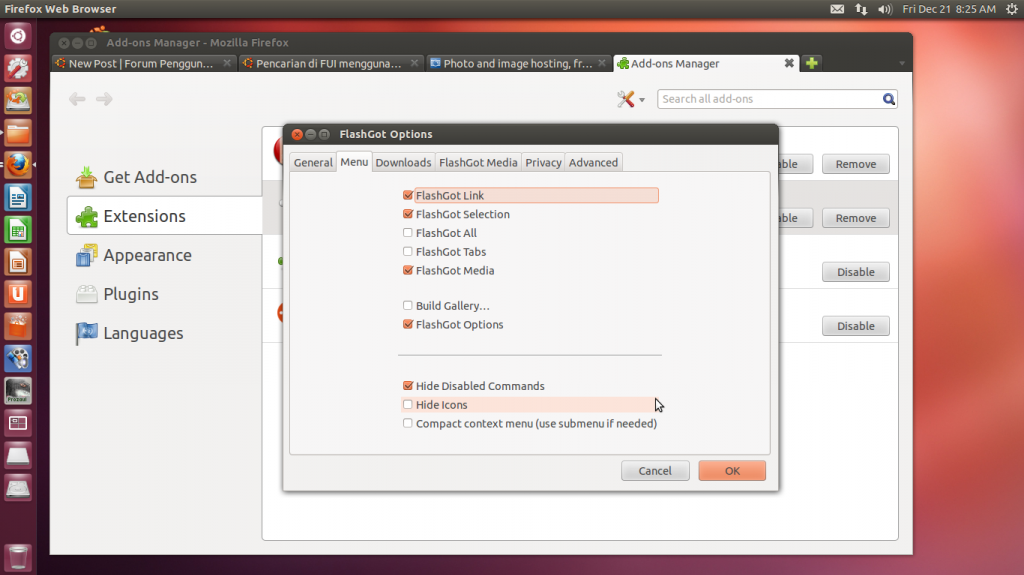Switch to New Post Forum browser tab
The height and width of the screenshot is (575, 1024).
point(144,63)
